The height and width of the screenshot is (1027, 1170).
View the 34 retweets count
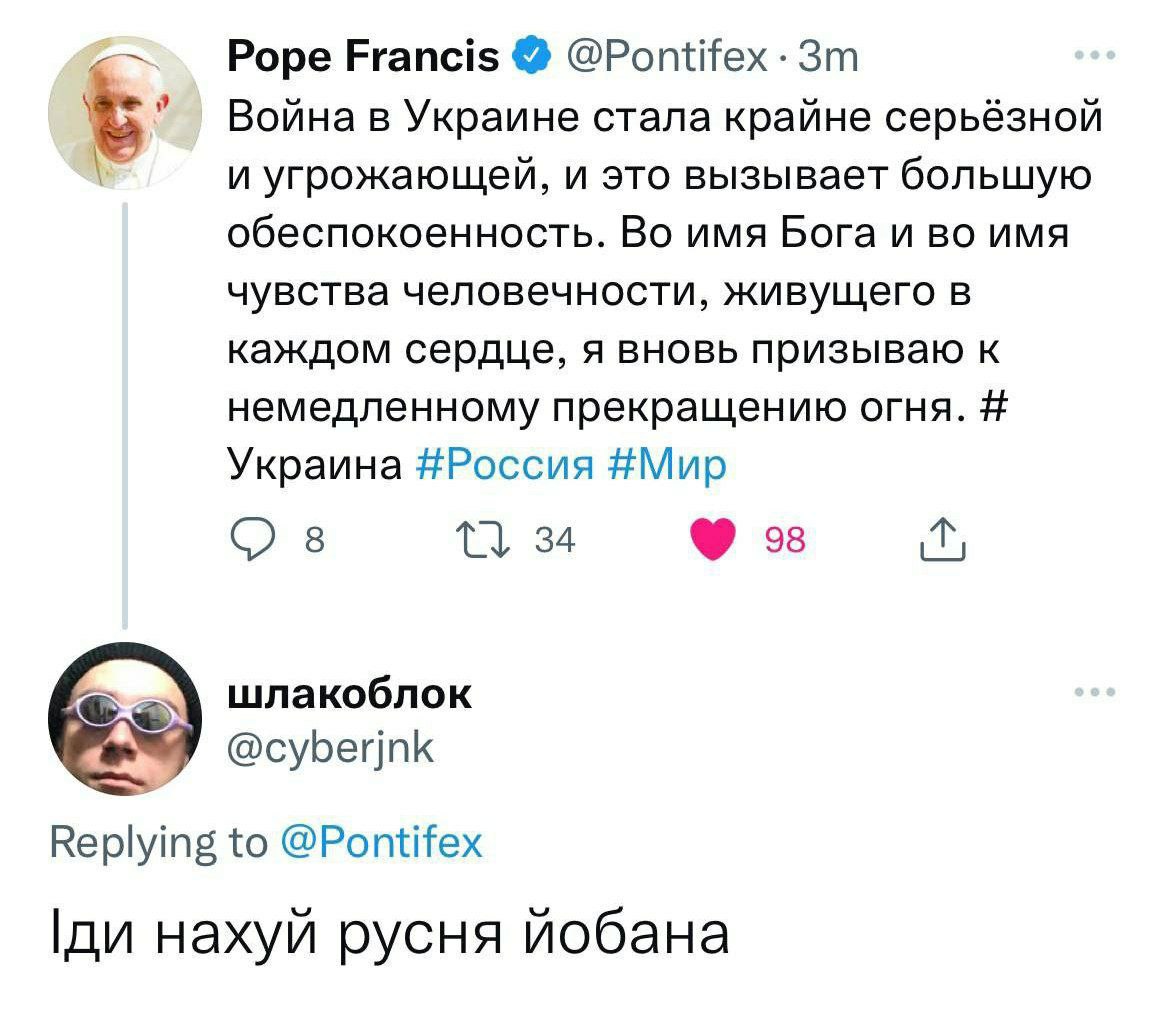click(555, 540)
